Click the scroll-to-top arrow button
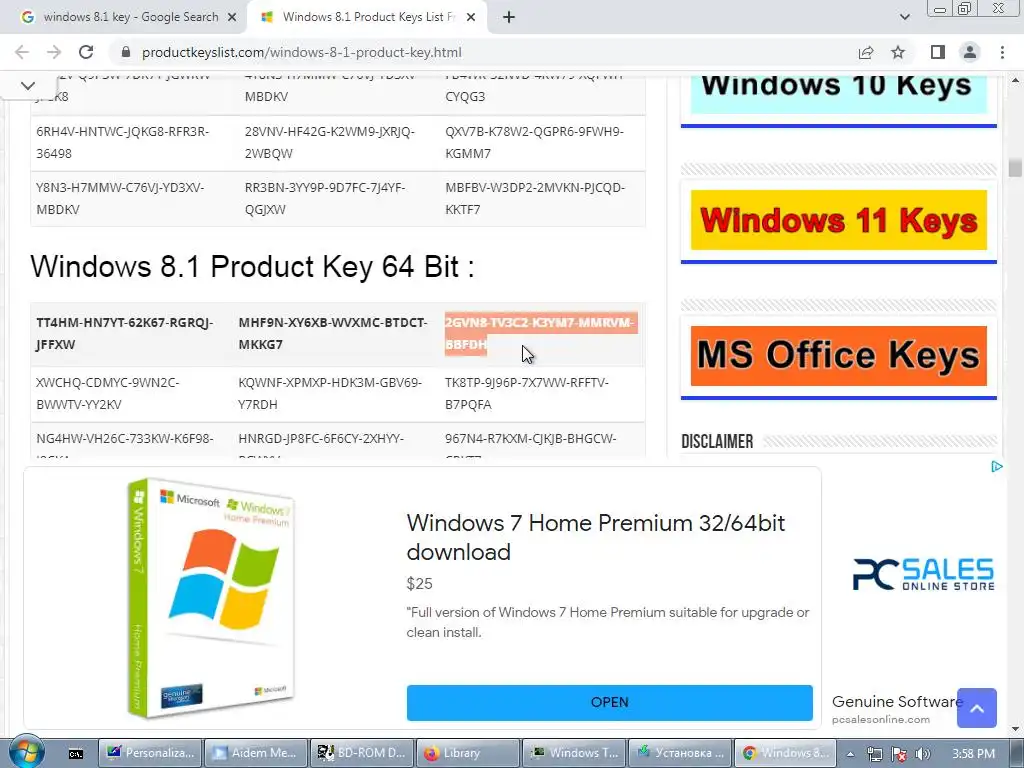Image resolution: width=1024 pixels, height=768 pixels. (x=976, y=708)
